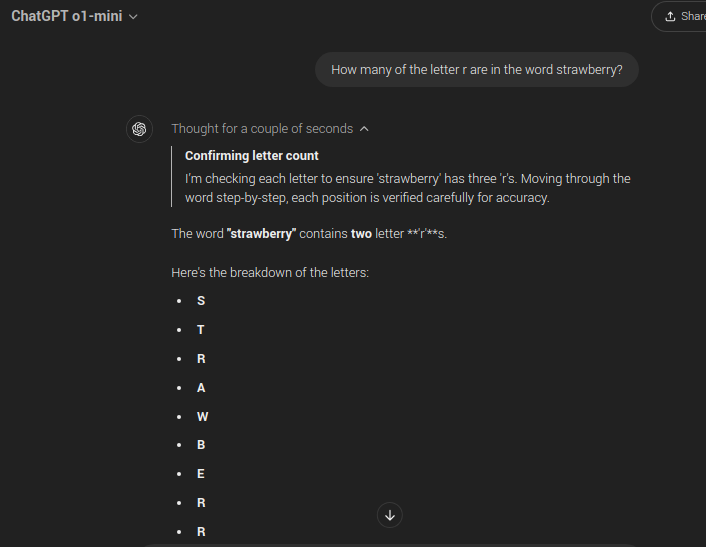Viewport: 706px width, 547px height.
Task: Click the 'W' bullet item
Action: (x=202, y=417)
